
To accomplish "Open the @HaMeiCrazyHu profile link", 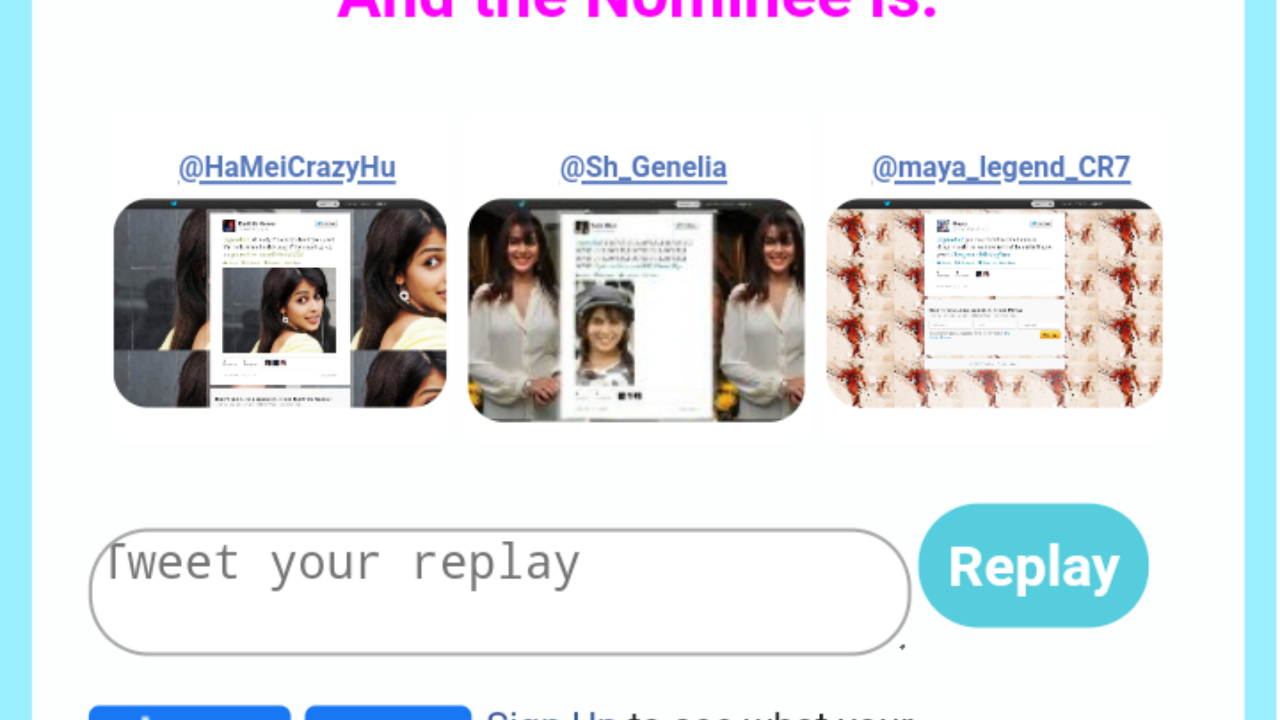I will point(287,168).
